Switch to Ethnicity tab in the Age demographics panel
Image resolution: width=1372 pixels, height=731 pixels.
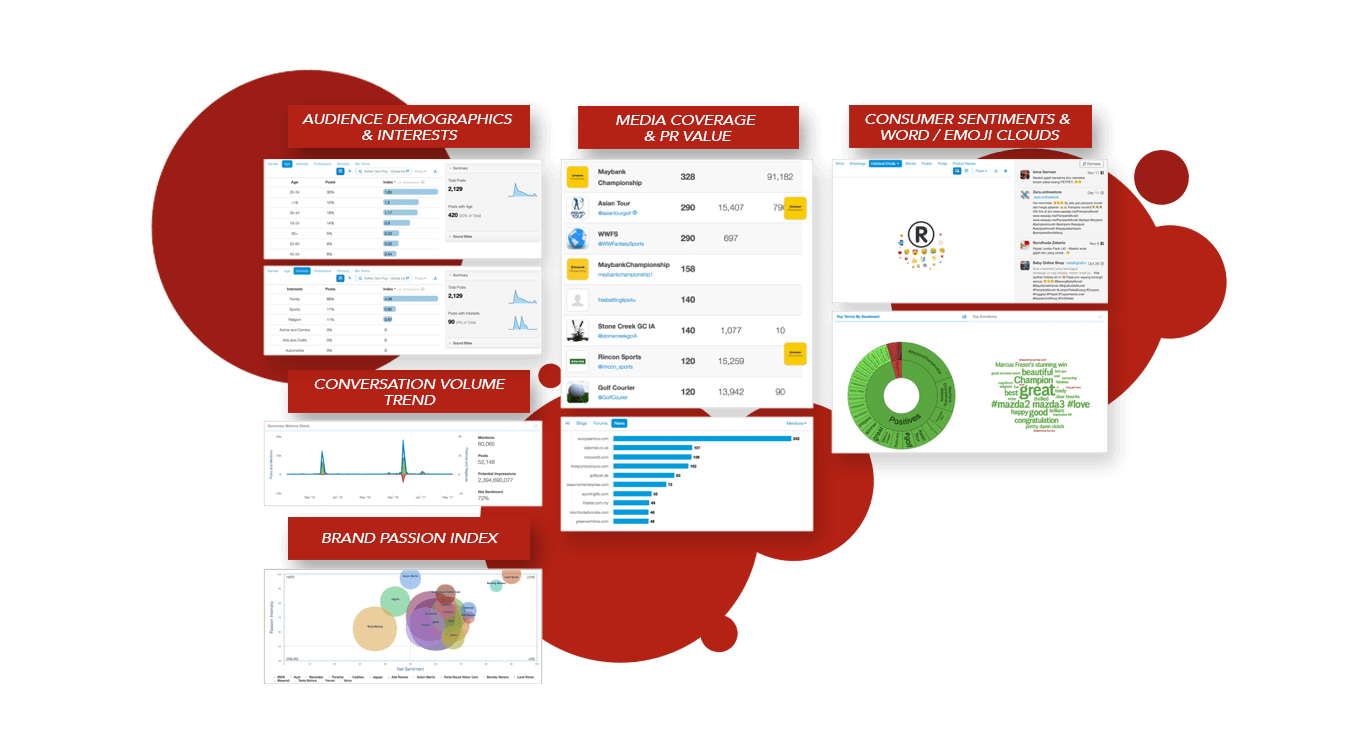(343, 164)
